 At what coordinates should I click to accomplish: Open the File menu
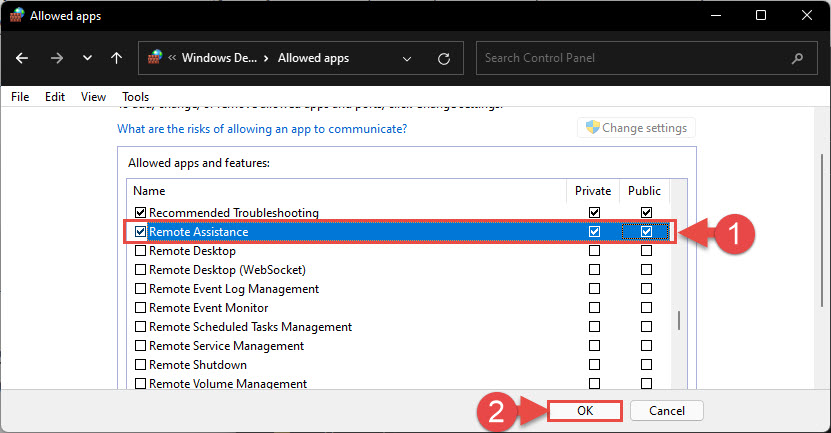20,97
